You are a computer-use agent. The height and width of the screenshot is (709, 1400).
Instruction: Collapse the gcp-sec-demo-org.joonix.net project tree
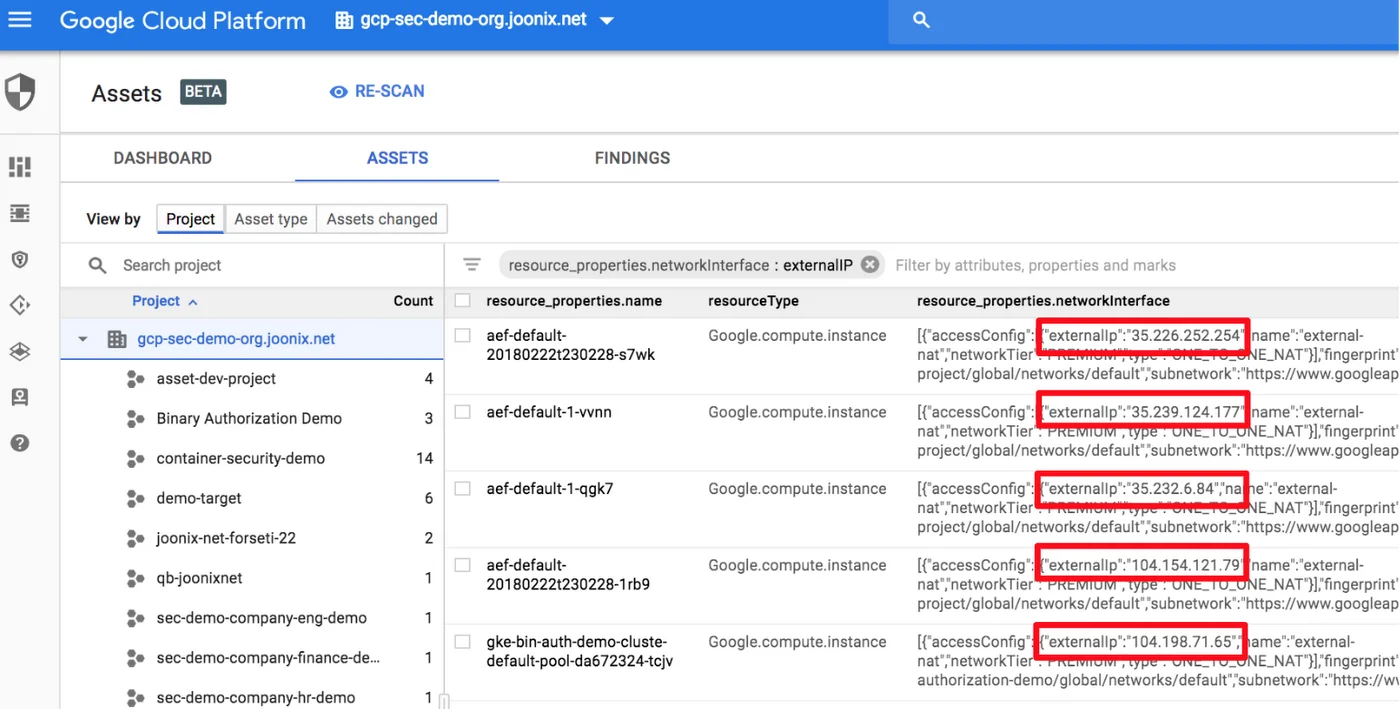click(x=82, y=338)
